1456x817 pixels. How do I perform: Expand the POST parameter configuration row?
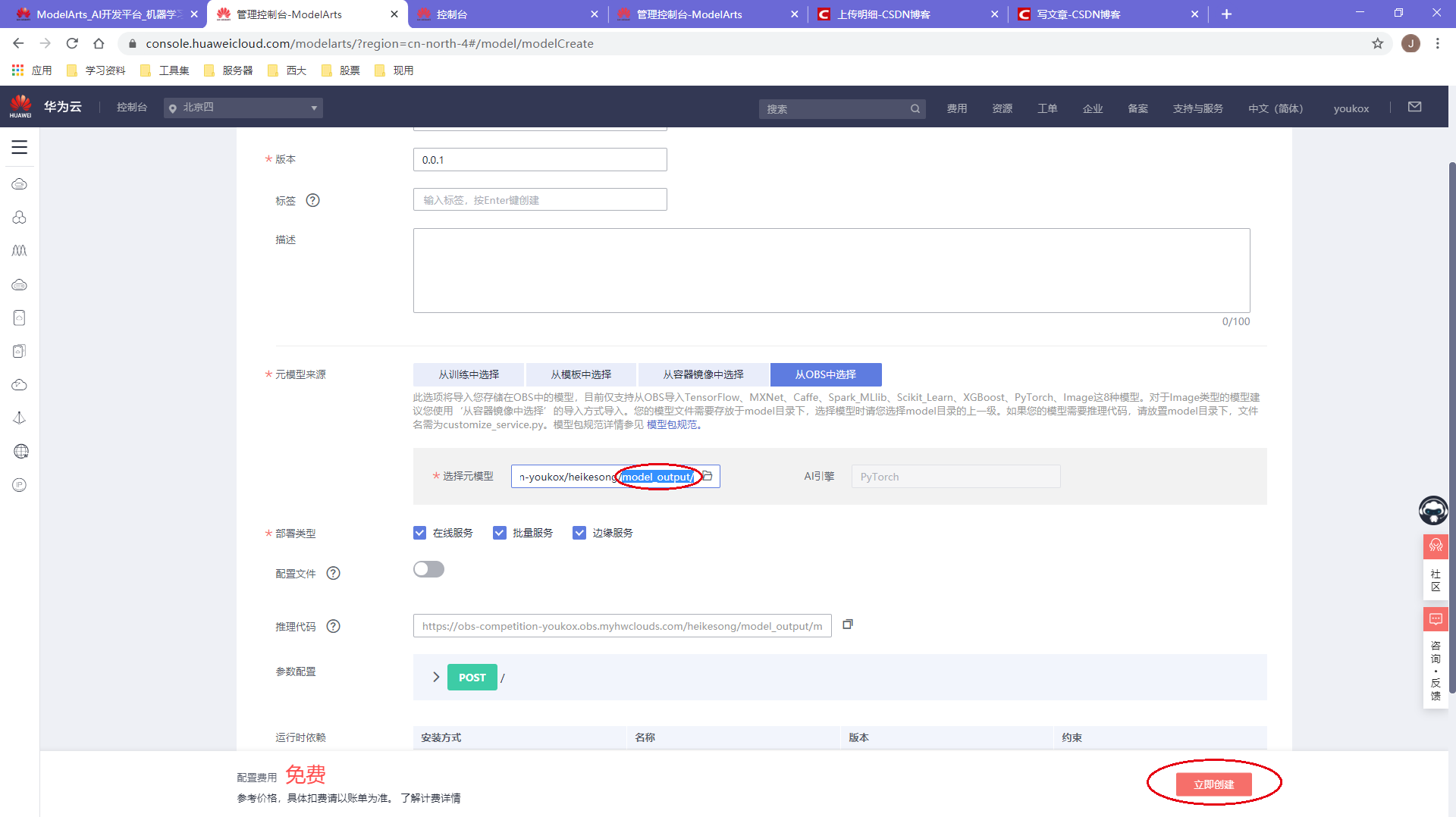[x=435, y=677]
